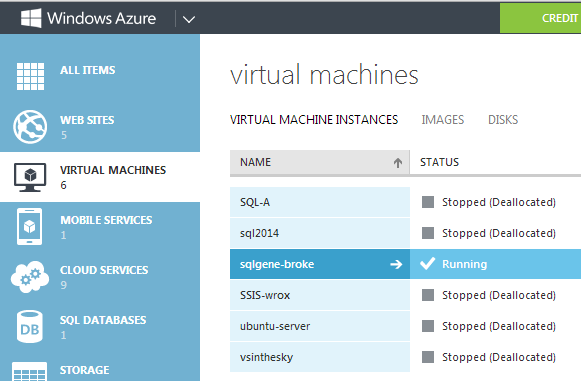The image size is (581, 381).
Task: Click the Running checkmark icon for sqlgene-broke
Action: point(427,264)
